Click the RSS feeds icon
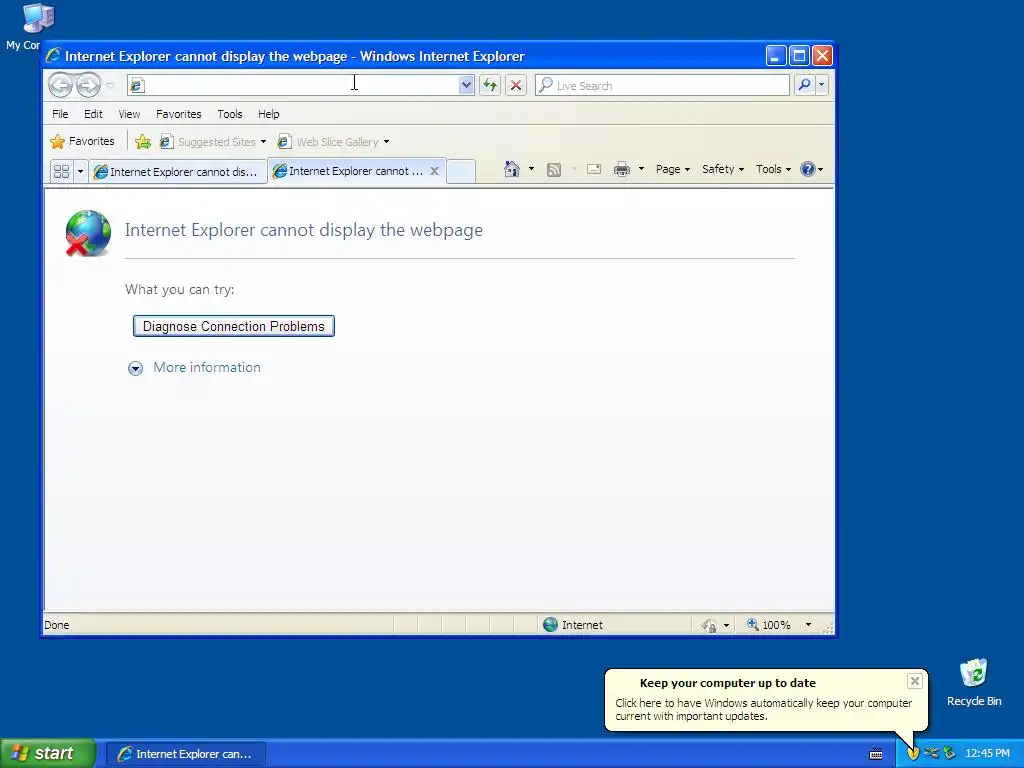The image size is (1024, 768). 554,170
